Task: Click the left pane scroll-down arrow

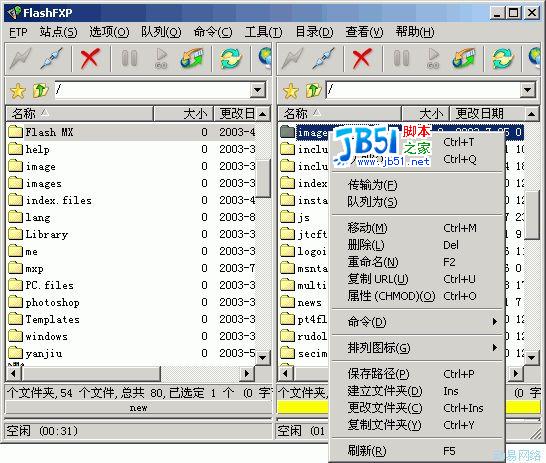Action: click(x=263, y=358)
